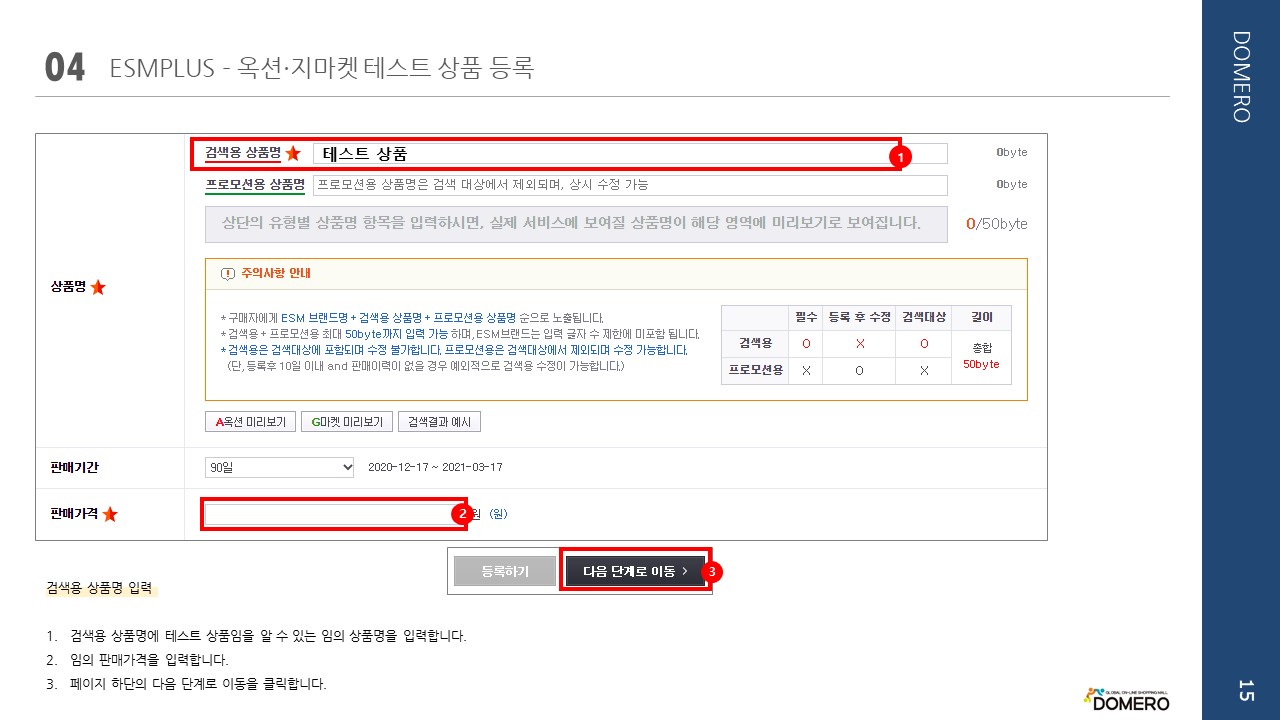Screen dimensions: 1280x720
Task: Click the 검색용 상품명 label
Action: point(243,152)
